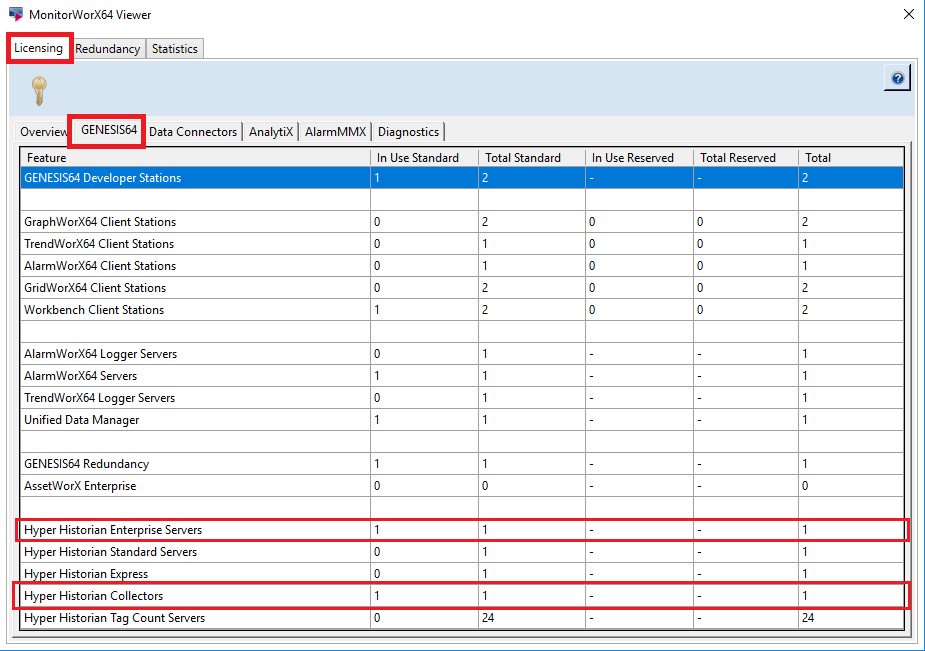
Task: Click Total Reserved value for TrendWorX64 Client Stations
Action: [700, 244]
